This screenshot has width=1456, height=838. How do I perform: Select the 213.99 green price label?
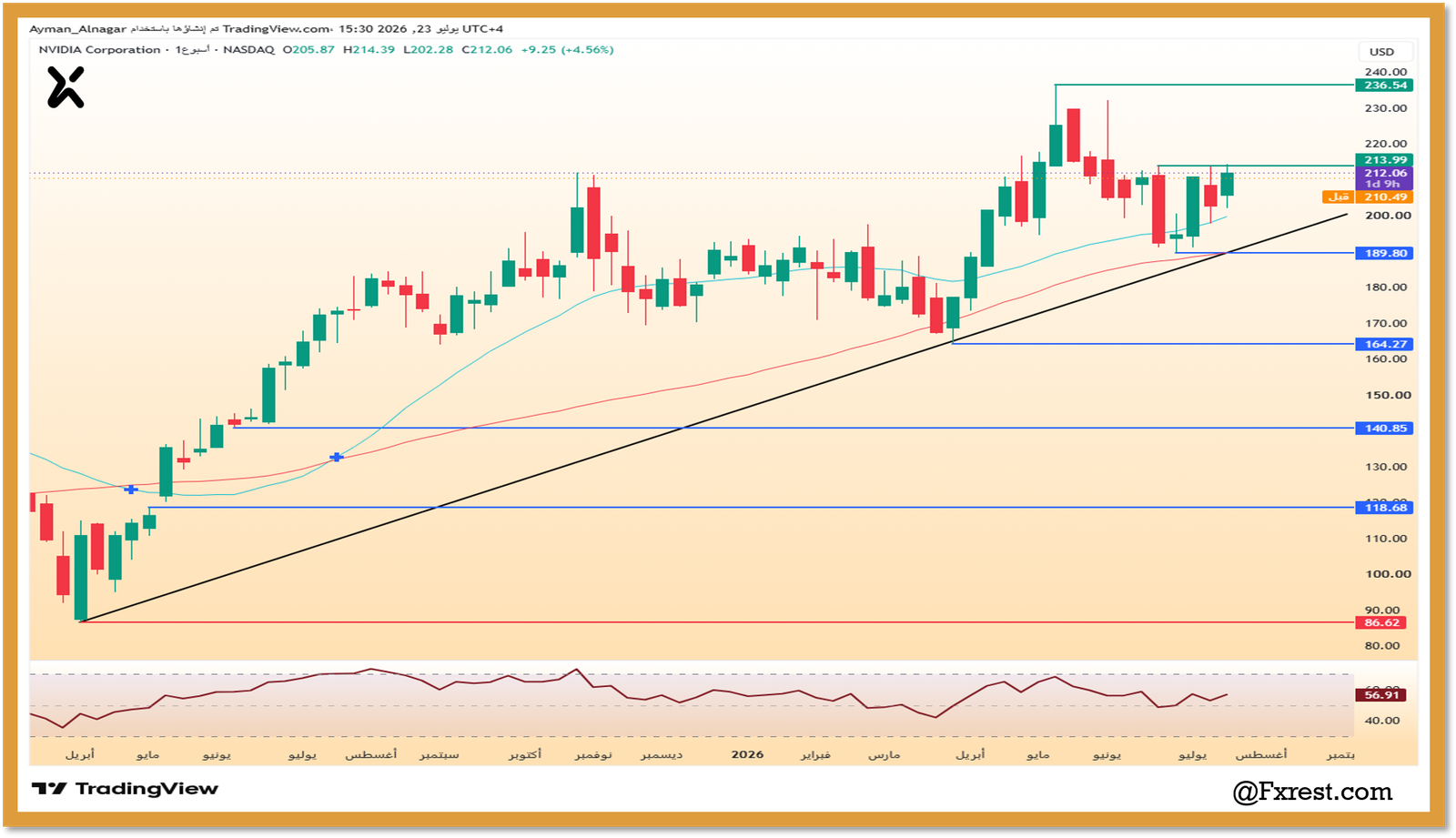[x=1385, y=160]
